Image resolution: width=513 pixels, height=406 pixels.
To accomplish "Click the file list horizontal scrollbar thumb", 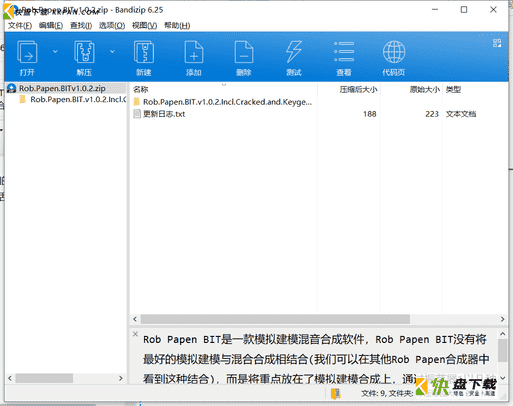I will tap(275, 319).
